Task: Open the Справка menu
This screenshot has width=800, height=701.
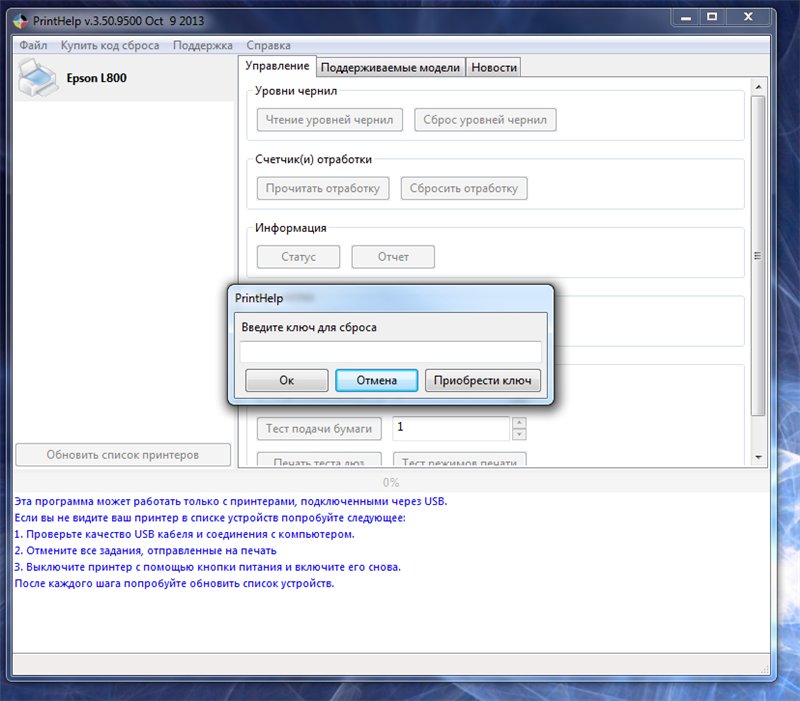Action: point(268,45)
